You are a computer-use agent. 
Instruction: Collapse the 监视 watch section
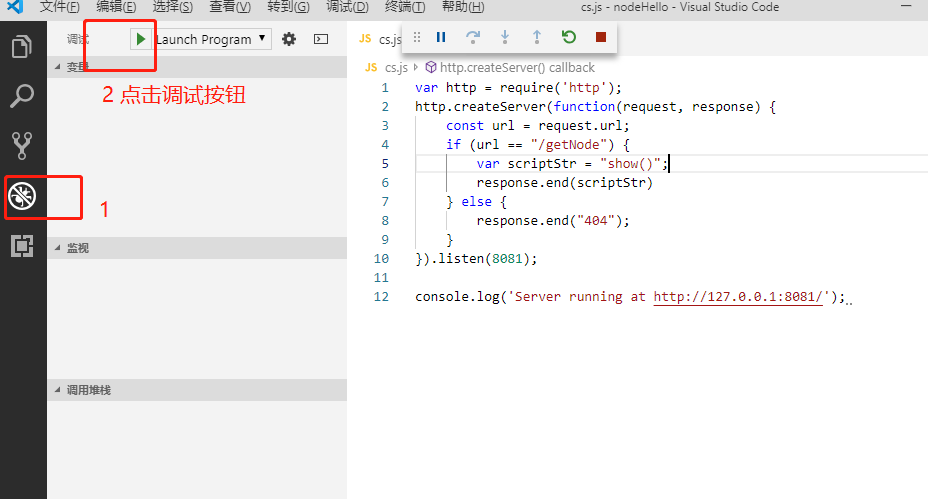pyautogui.click(x=196, y=248)
